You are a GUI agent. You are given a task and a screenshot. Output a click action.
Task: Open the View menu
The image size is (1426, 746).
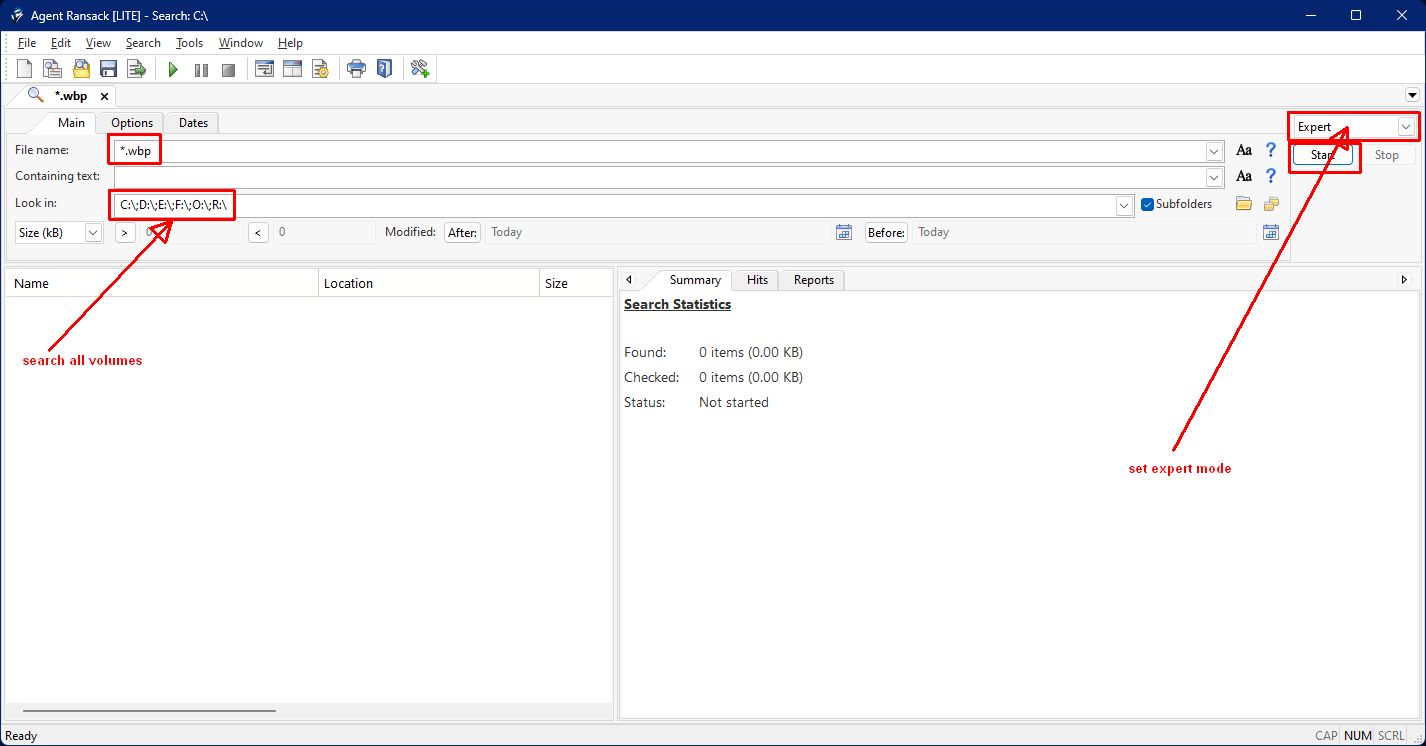tap(98, 43)
